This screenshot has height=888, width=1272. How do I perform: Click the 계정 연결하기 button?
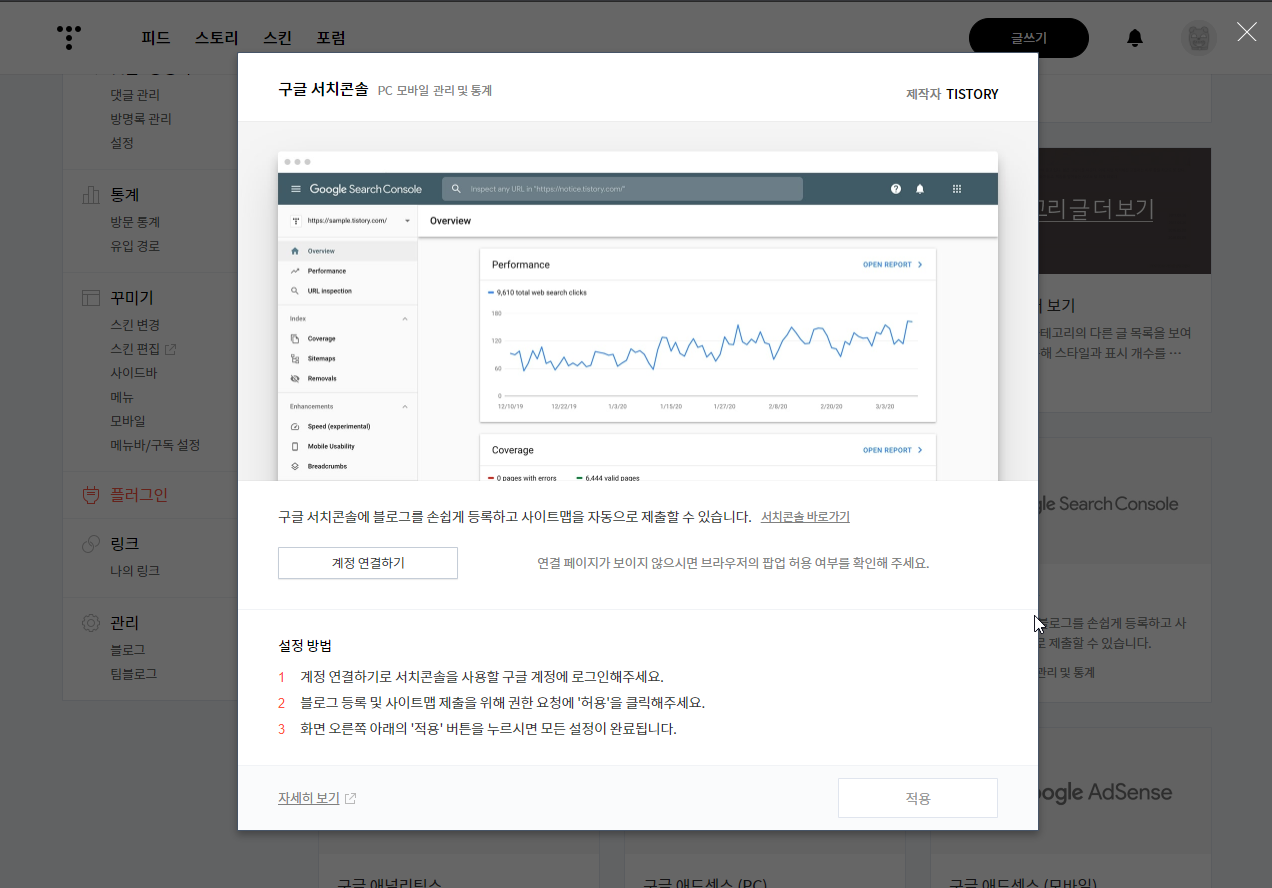click(x=368, y=563)
